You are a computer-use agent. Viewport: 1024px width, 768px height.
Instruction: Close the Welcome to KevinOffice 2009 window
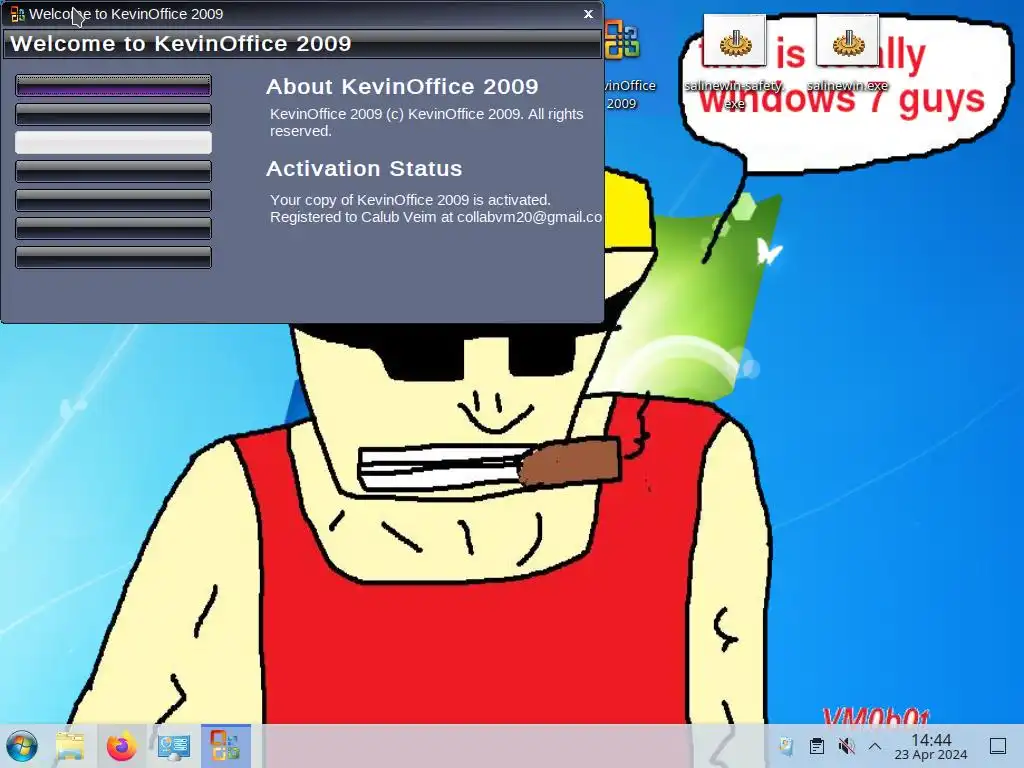pos(588,14)
